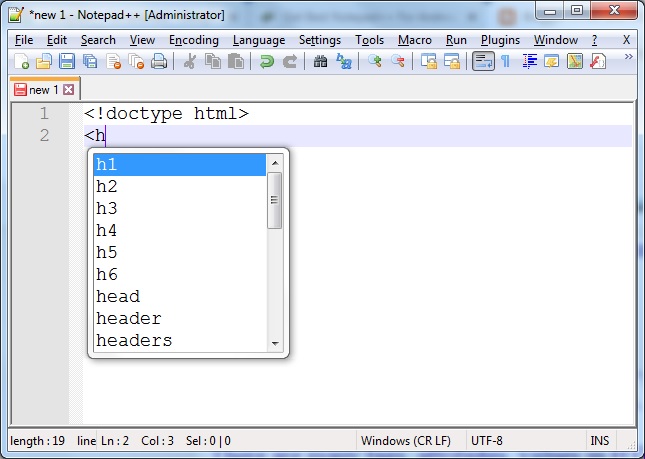Click the 'Ln : 2' status bar field
Viewport: 645px width, 459px height.
coord(115,441)
